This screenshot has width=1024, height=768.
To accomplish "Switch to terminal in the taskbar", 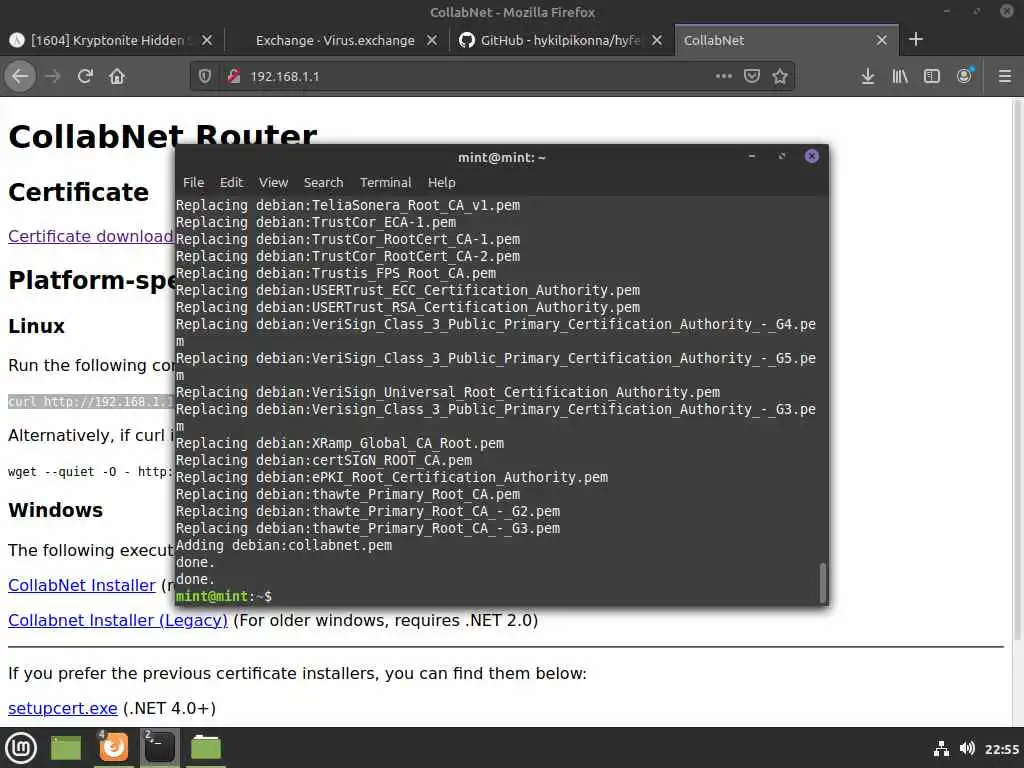I will (159, 748).
